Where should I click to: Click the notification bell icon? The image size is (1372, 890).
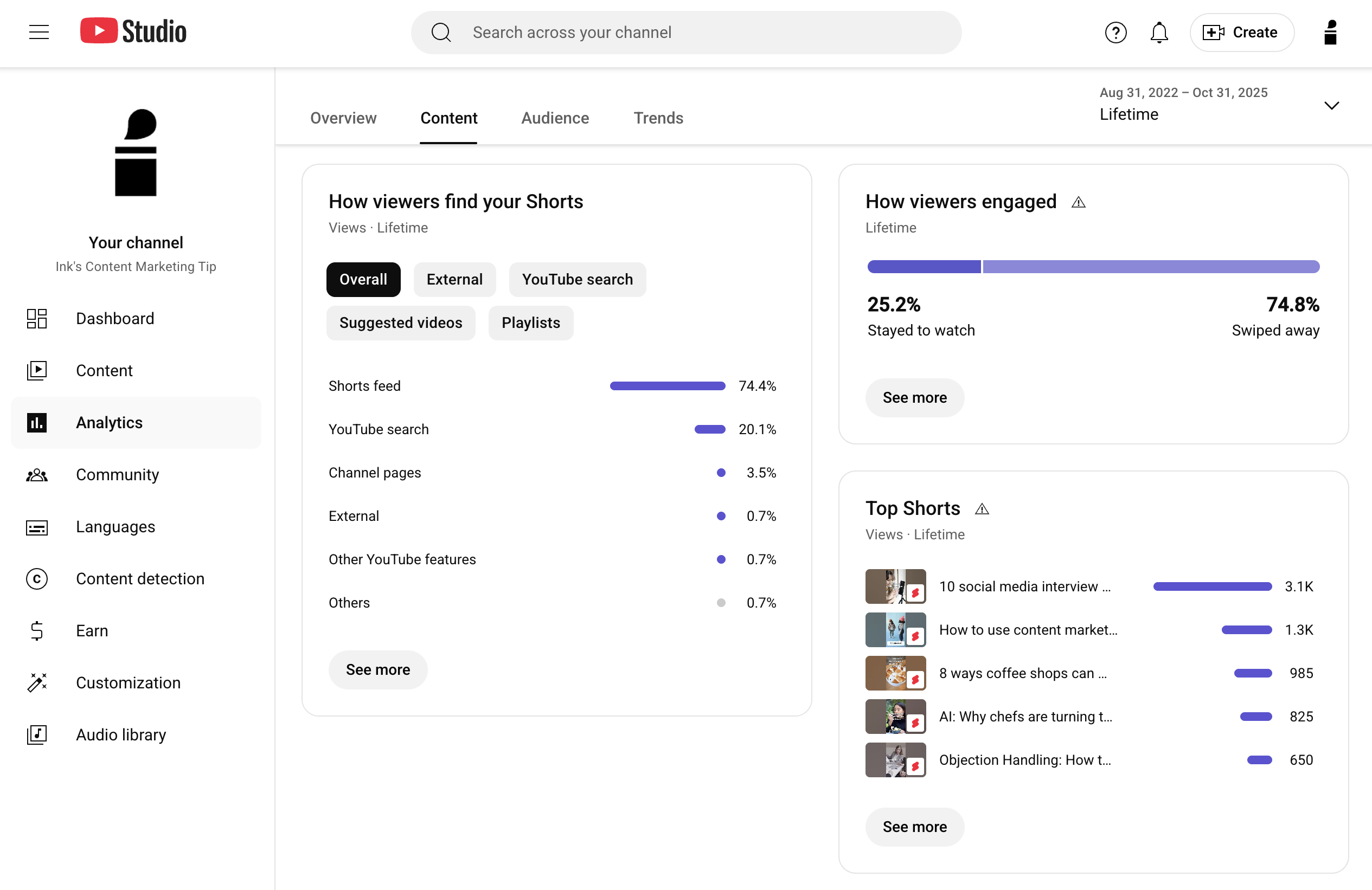point(1159,33)
